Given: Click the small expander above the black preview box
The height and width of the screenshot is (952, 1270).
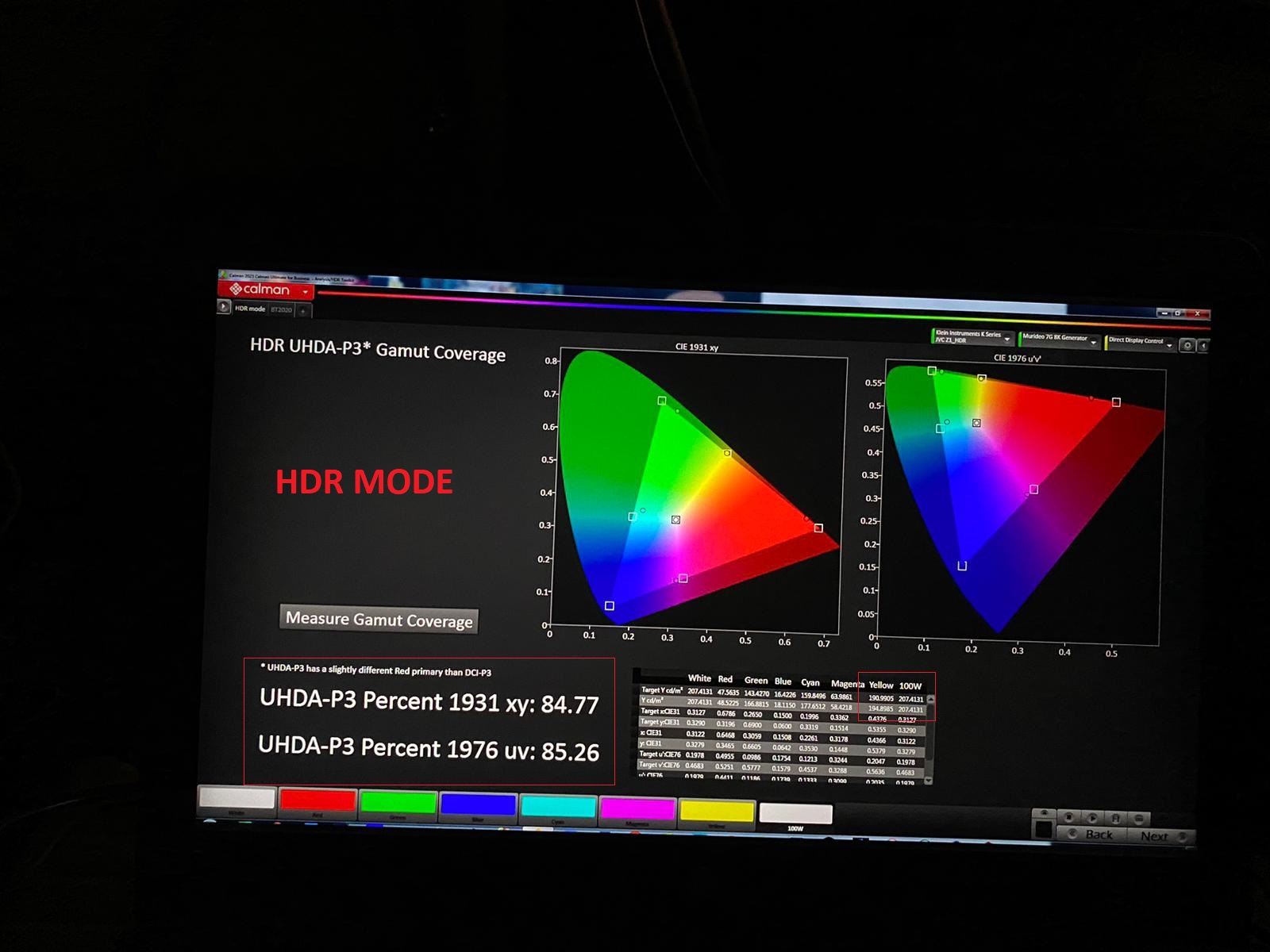Looking at the screenshot, I should (x=1043, y=813).
